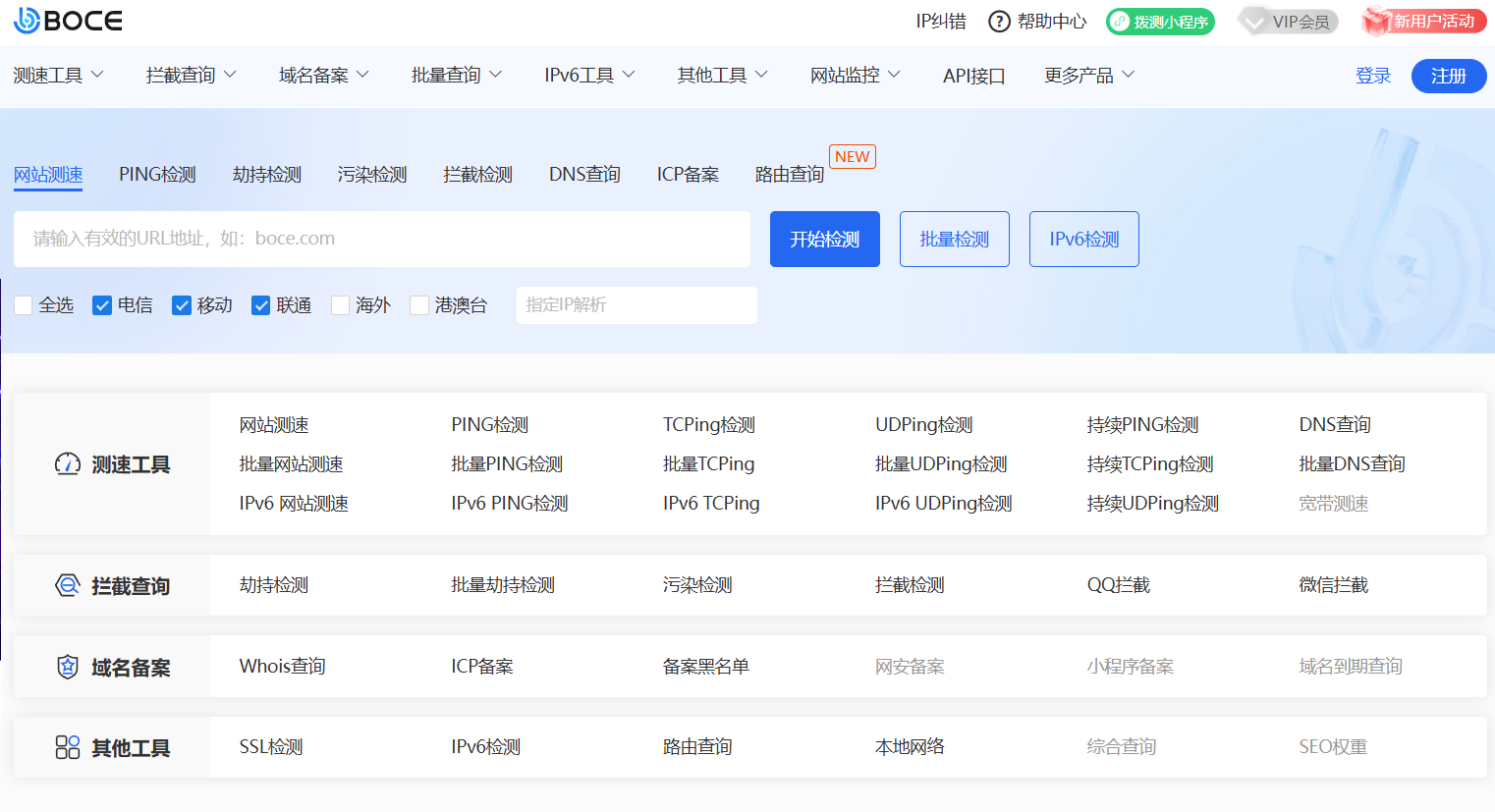Open the 批量劫持检测 link
The height and width of the screenshot is (812, 1495).
pyautogui.click(x=503, y=585)
